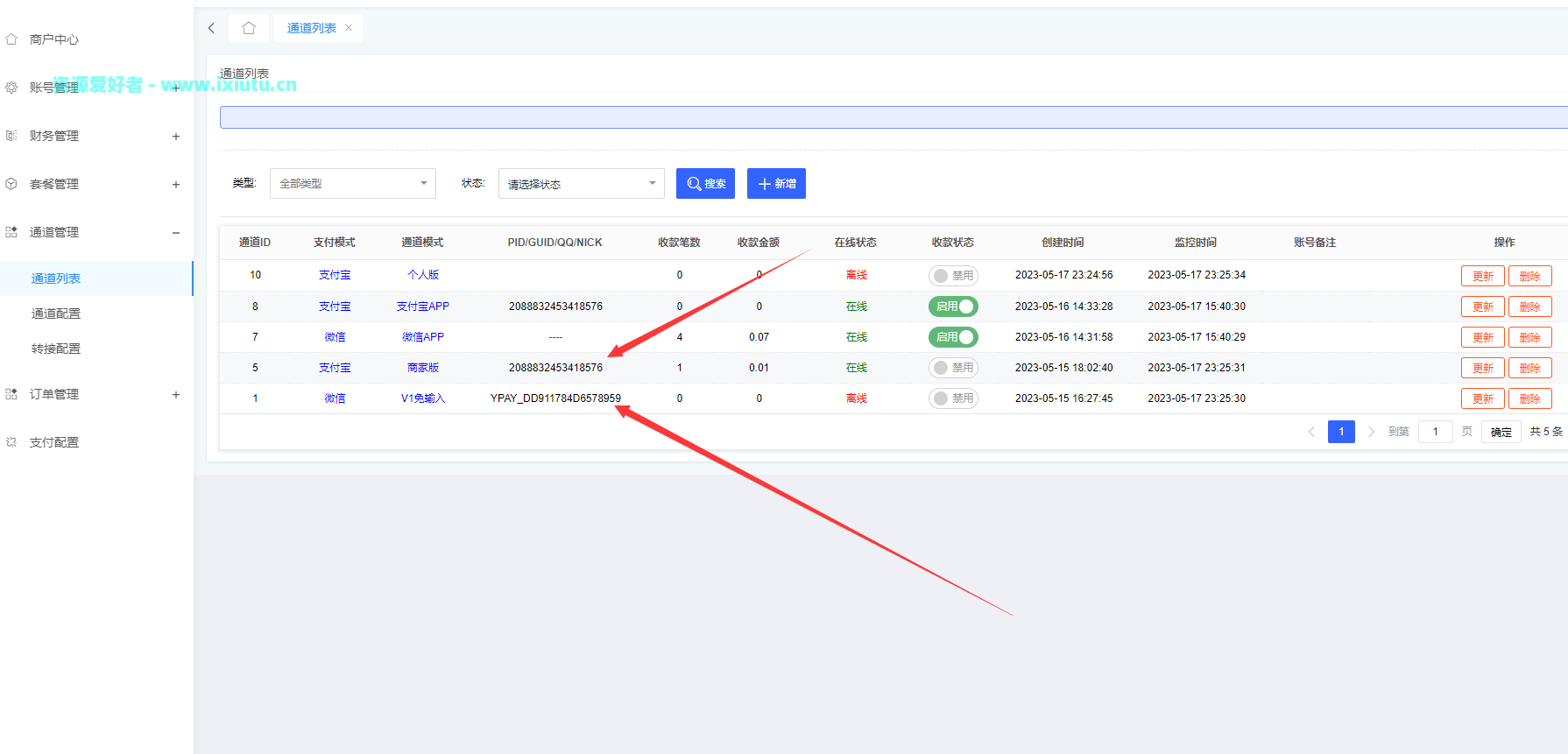1568x754 pixels.
Task: Open the 请选择状态 status dropdown
Action: (581, 184)
